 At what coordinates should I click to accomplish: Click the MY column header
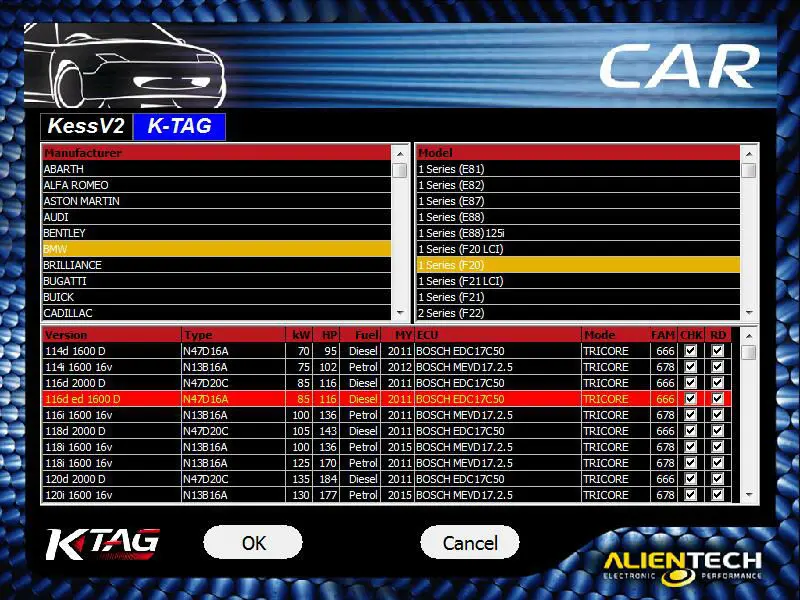pos(398,335)
